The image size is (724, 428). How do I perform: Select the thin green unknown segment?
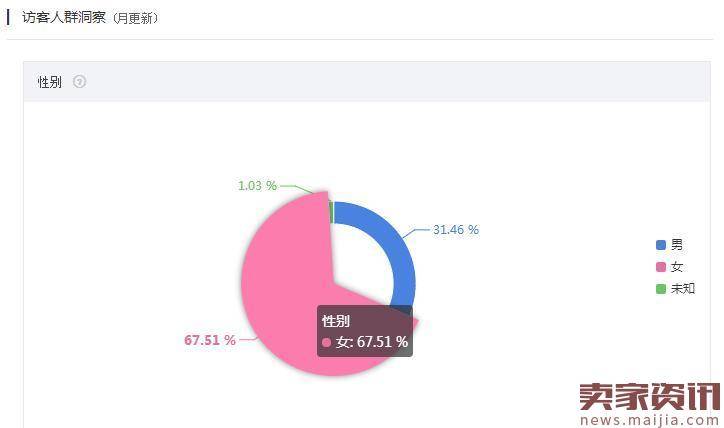point(331,212)
